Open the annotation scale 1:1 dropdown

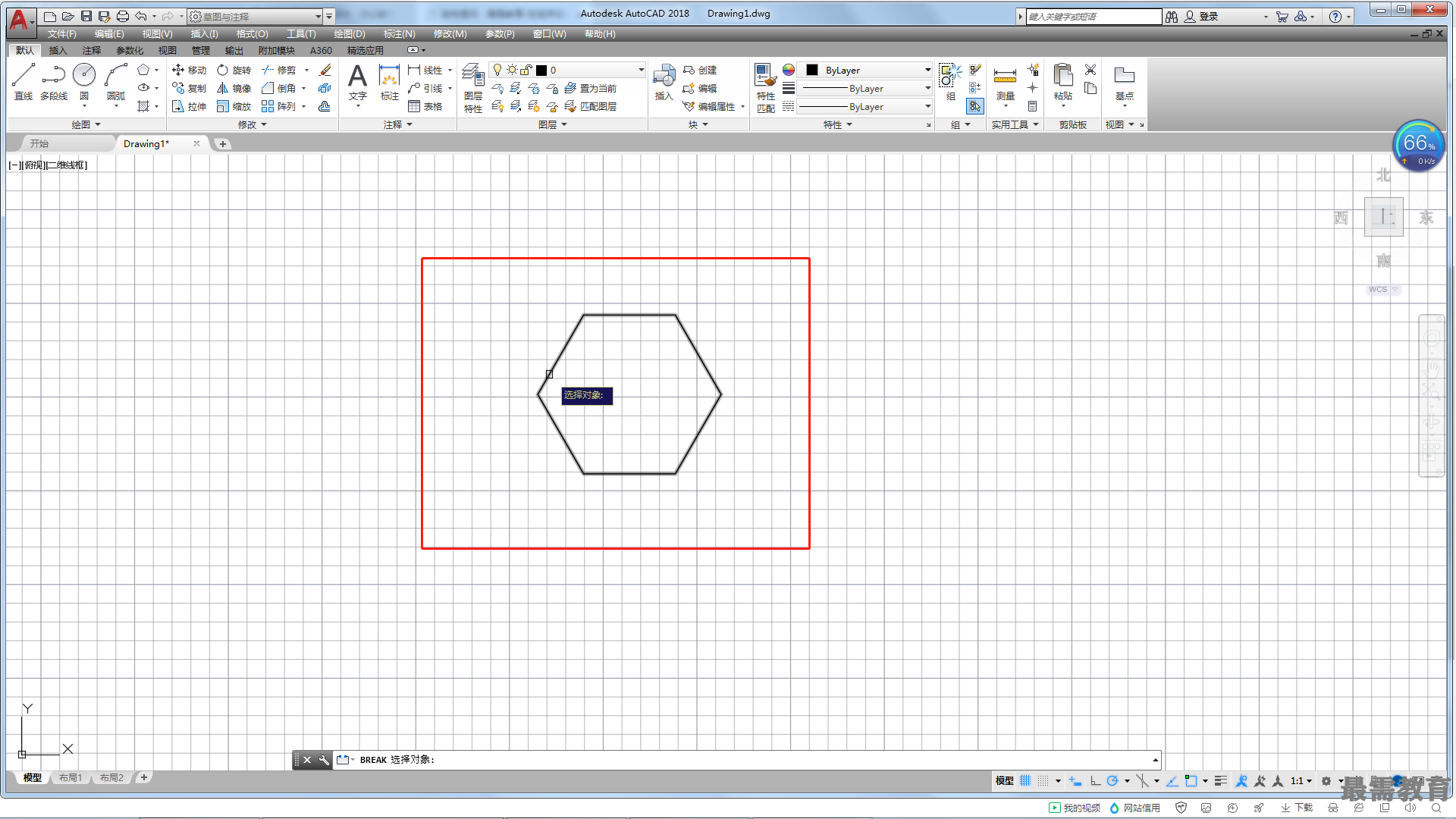coord(1301,780)
